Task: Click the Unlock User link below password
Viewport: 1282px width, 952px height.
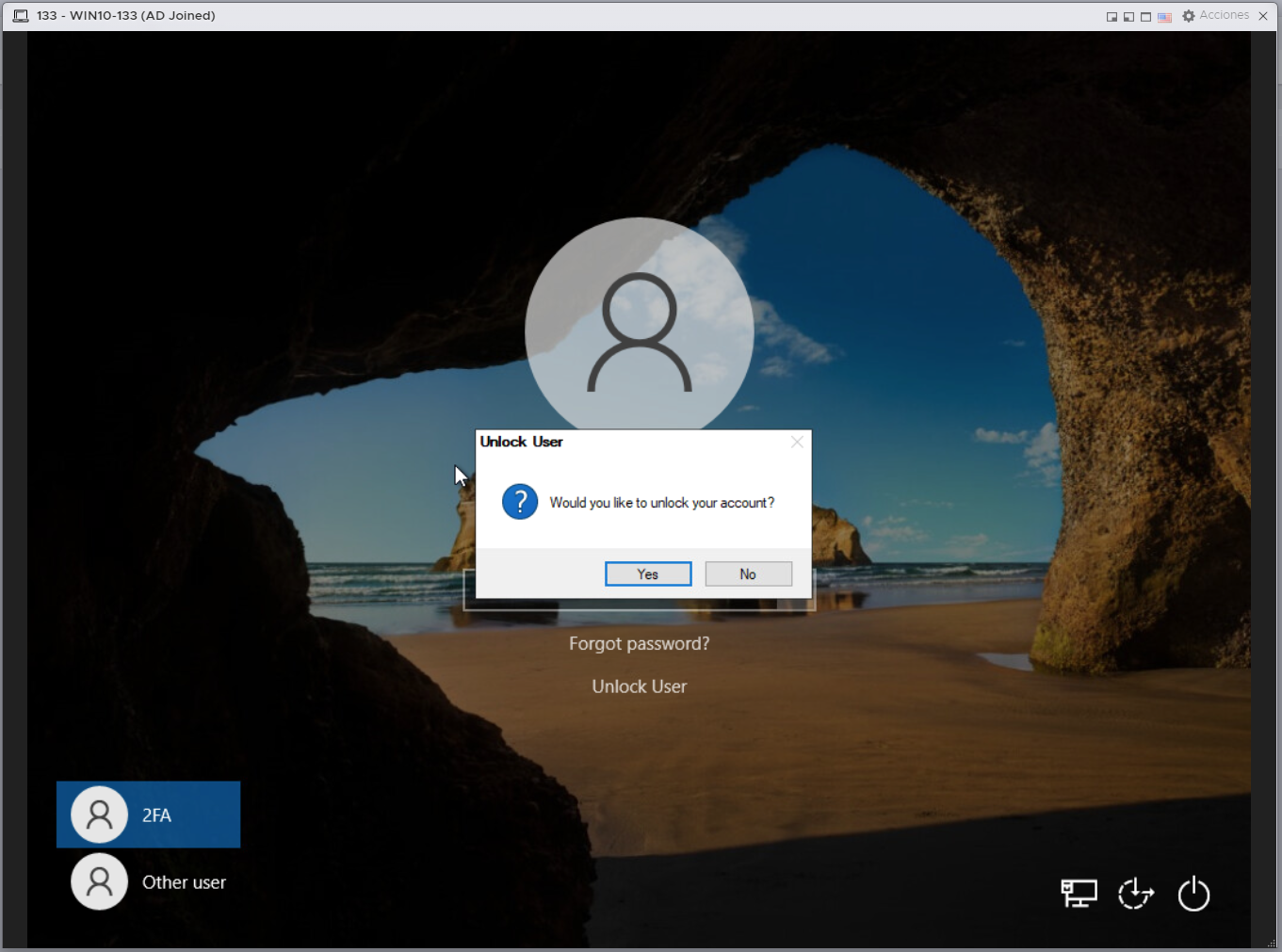Action: click(639, 686)
